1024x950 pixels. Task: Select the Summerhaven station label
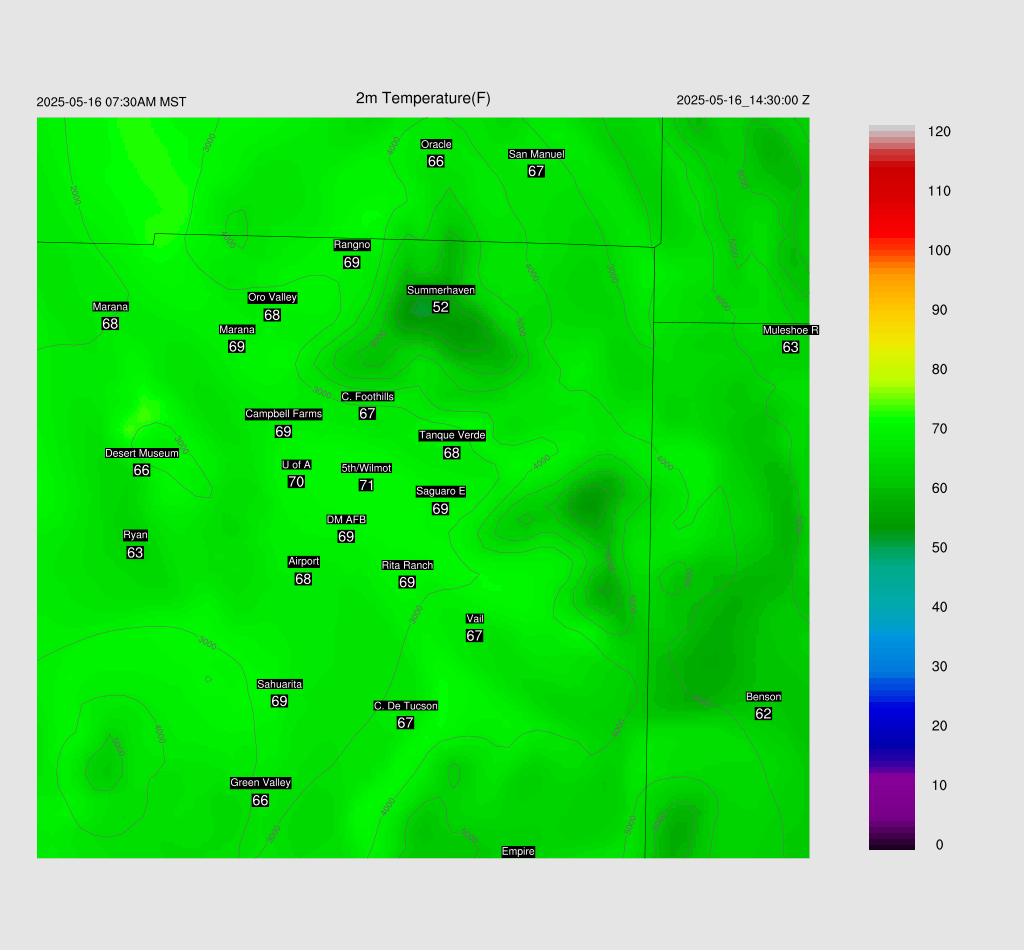click(441, 290)
